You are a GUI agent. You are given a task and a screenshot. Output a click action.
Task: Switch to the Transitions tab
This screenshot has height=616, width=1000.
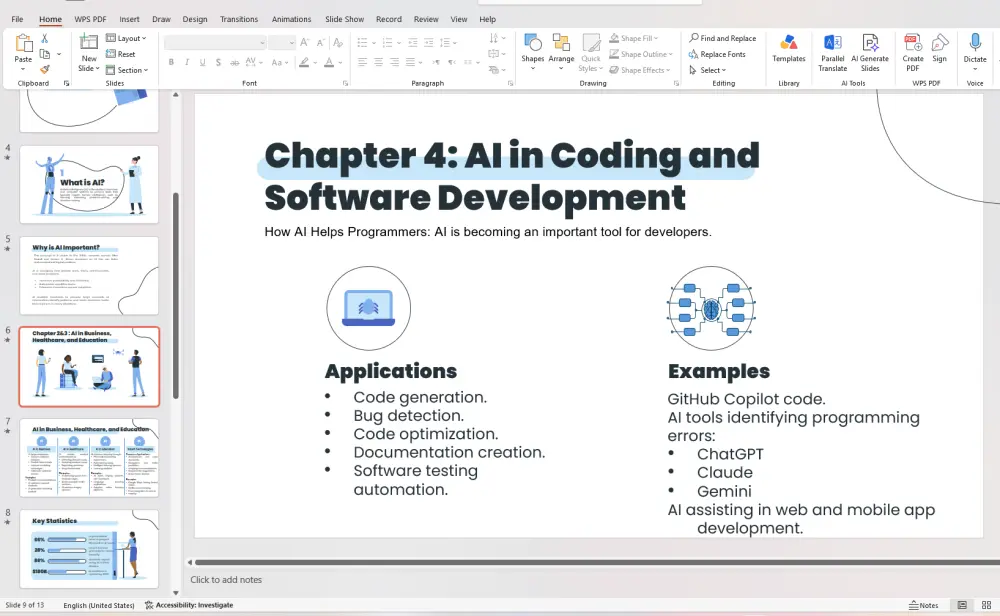(239, 19)
